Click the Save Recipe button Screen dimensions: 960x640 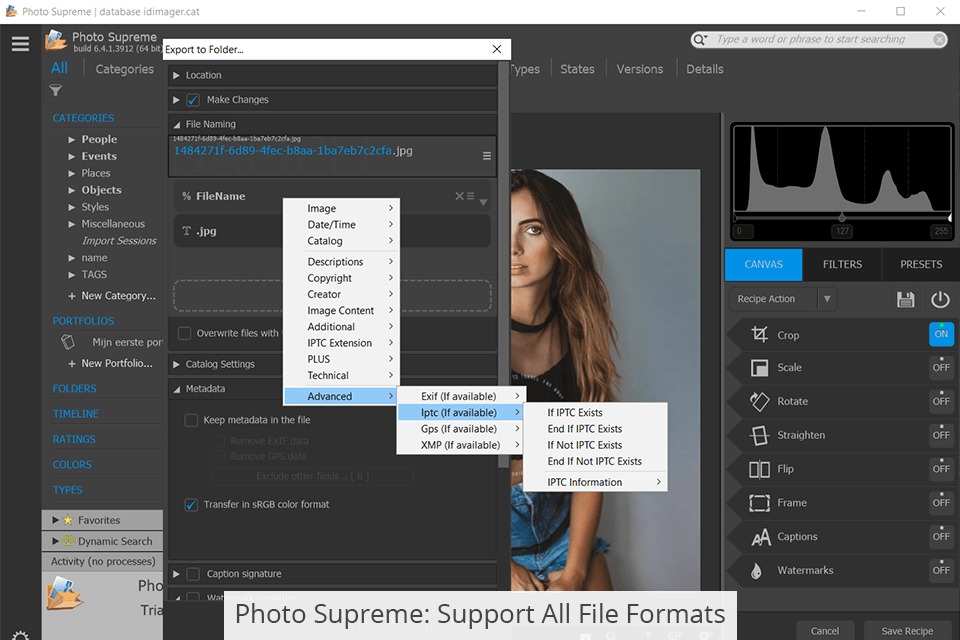[907, 631]
